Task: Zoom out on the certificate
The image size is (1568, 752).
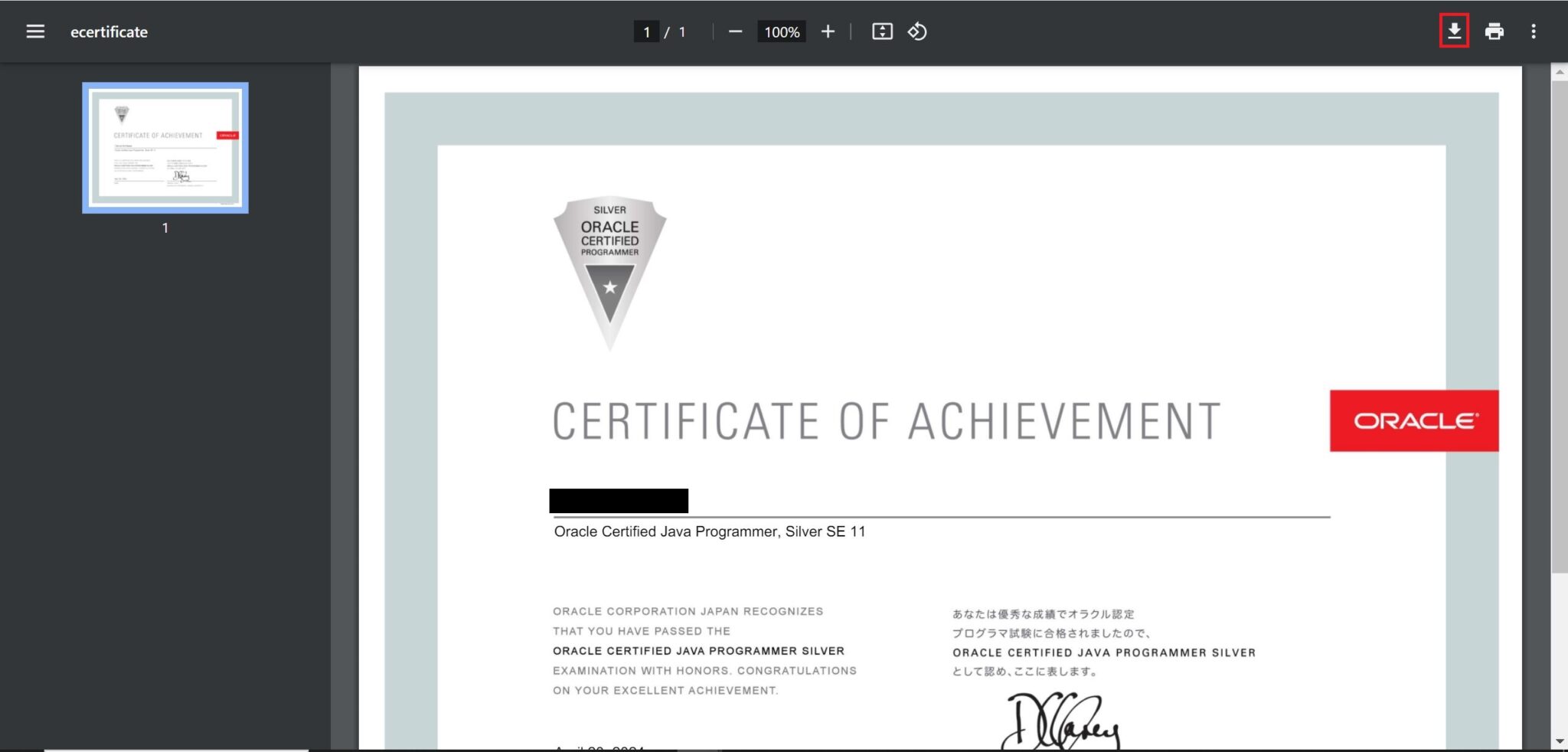Action: [x=735, y=31]
